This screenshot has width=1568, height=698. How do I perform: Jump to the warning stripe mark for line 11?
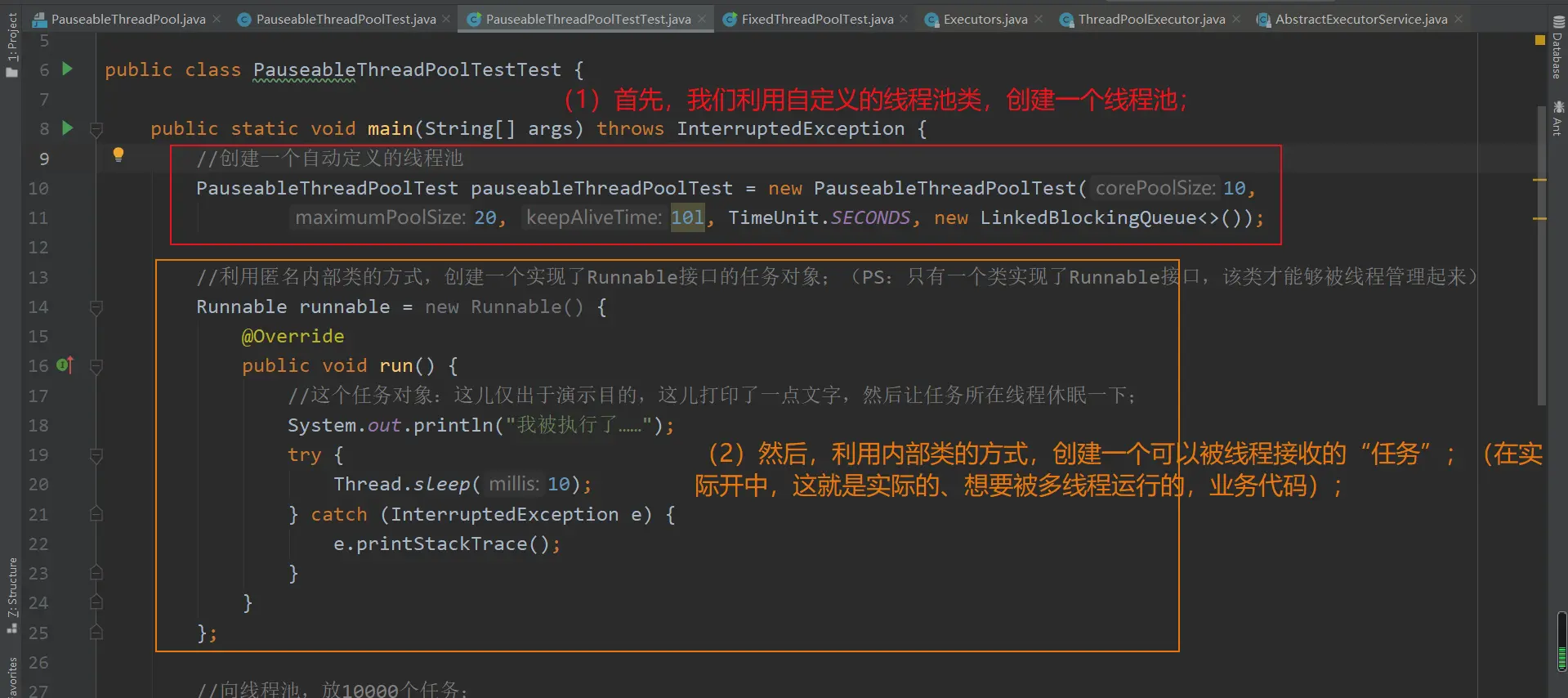[x=1540, y=219]
